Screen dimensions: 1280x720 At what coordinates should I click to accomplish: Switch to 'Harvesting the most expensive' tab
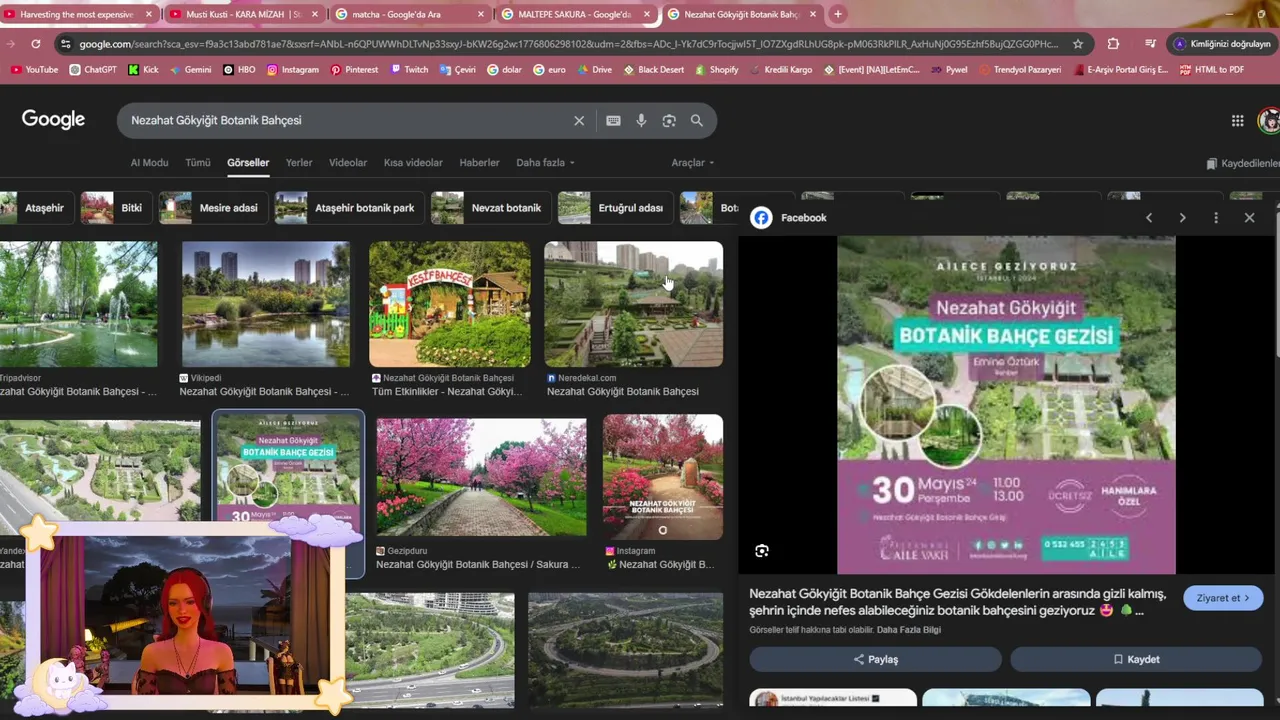point(78,14)
